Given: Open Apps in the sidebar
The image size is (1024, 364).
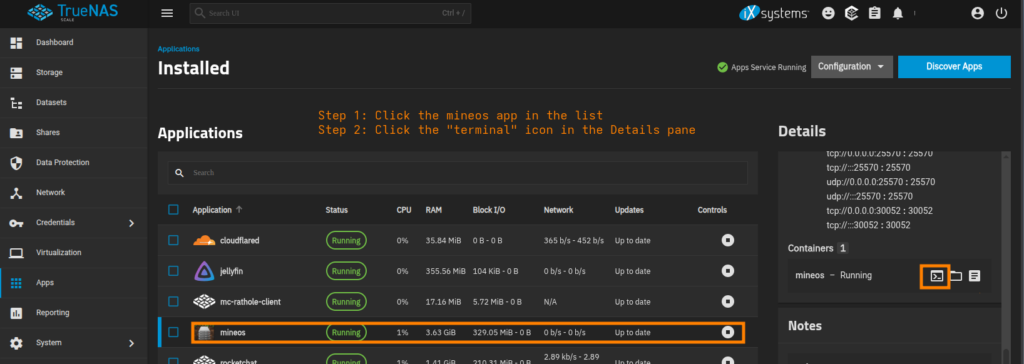Looking at the screenshot, I should [x=74, y=283].
